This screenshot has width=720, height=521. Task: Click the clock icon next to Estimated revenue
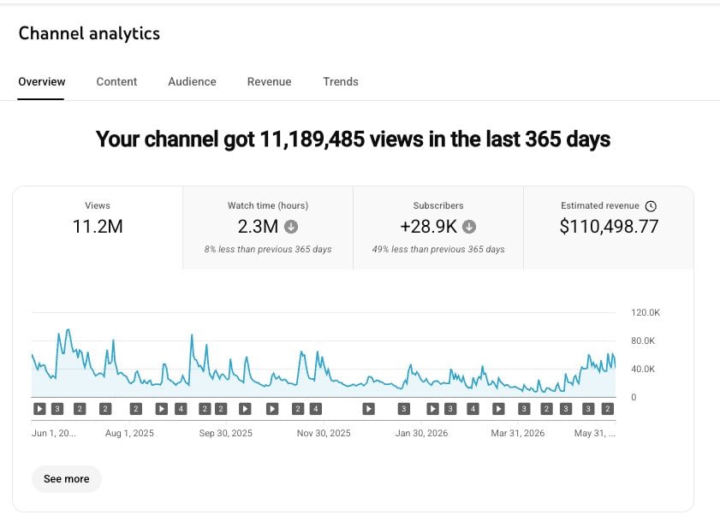(651, 206)
